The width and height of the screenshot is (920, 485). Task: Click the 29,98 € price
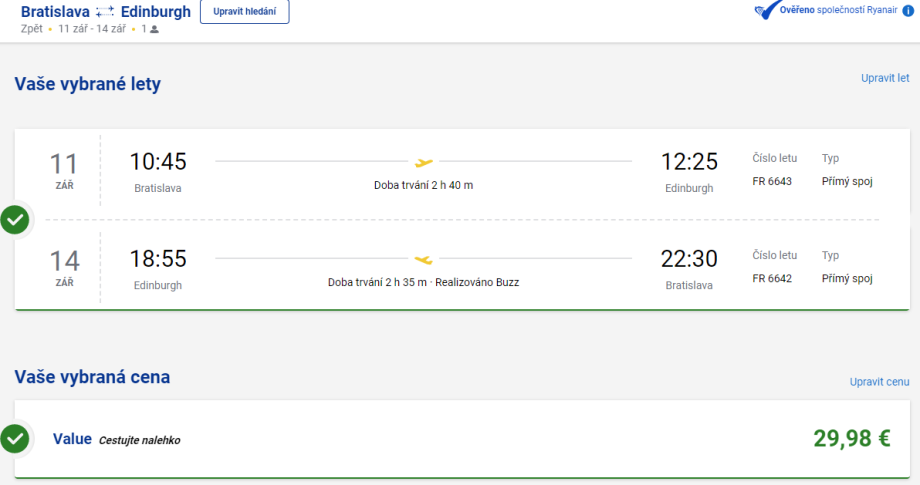[x=851, y=438]
